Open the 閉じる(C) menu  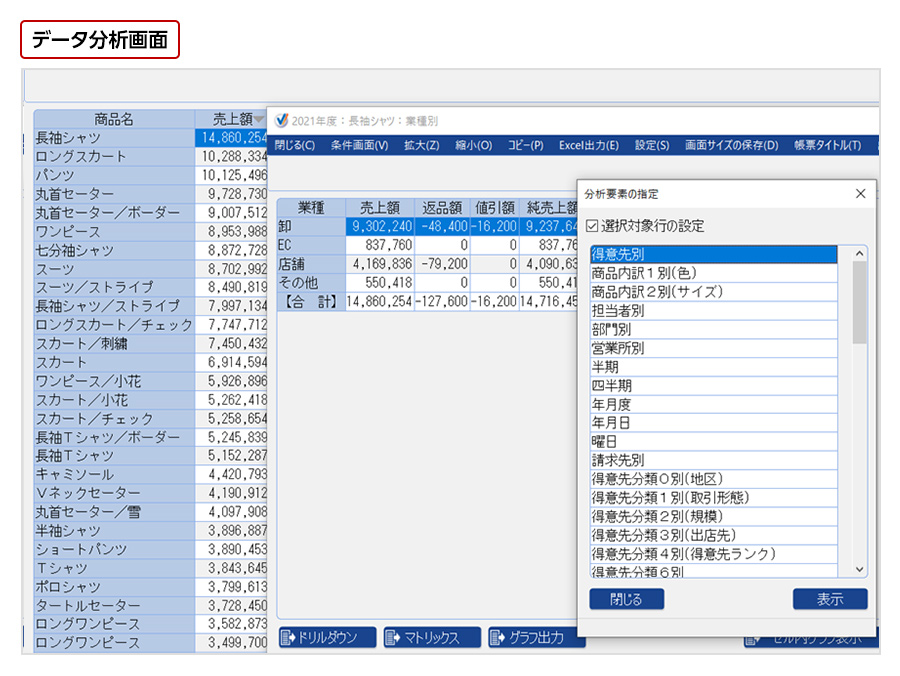(x=294, y=145)
